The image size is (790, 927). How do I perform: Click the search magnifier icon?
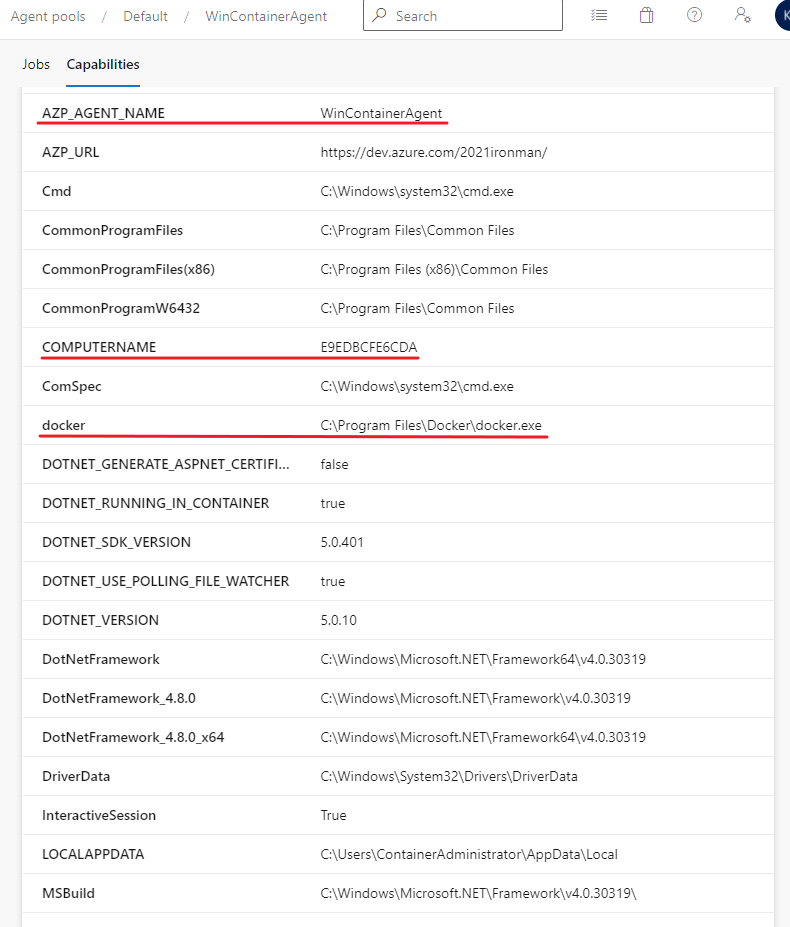(379, 15)
